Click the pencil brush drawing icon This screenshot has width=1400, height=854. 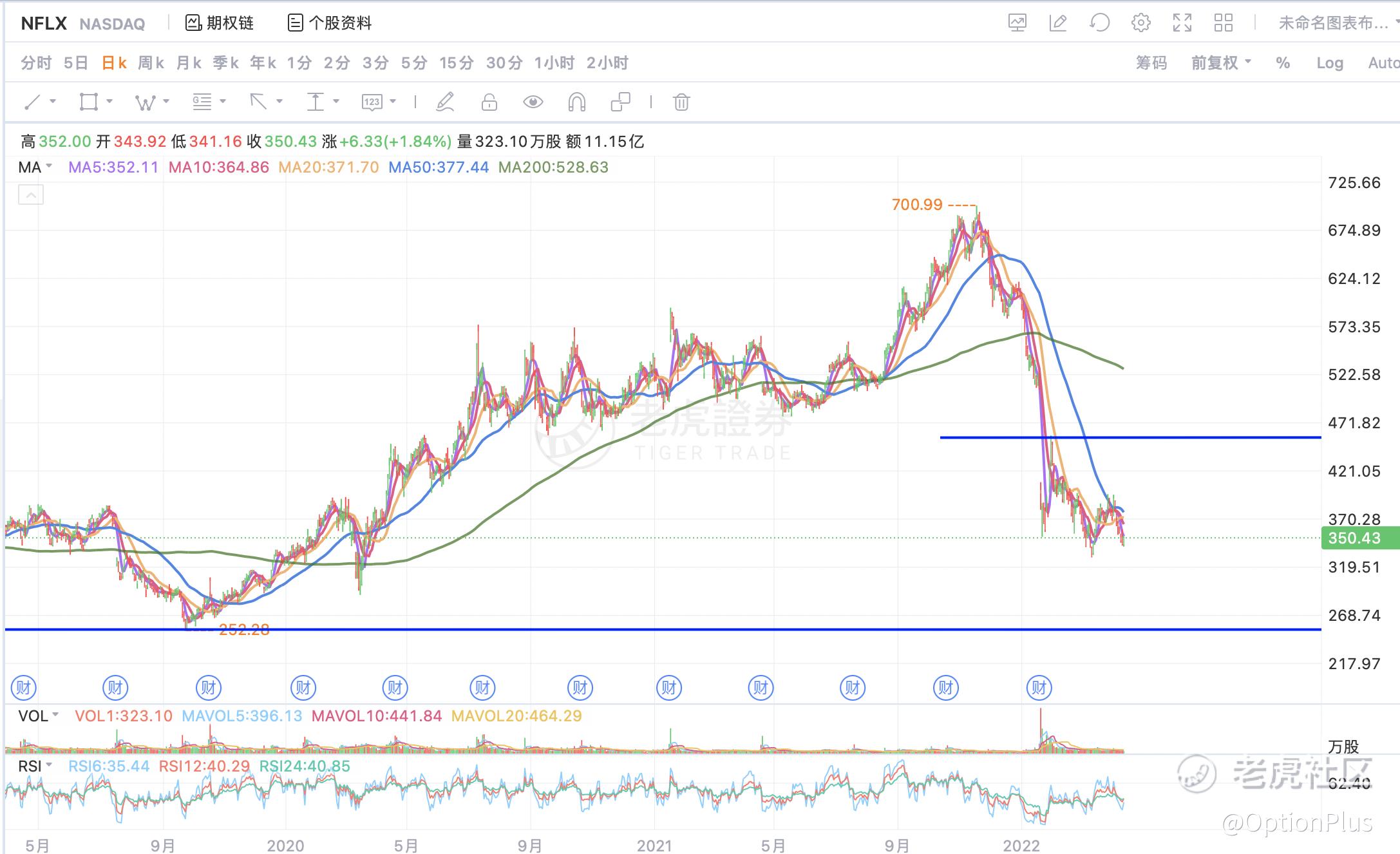pyautogui.click(x=445, y=102)
